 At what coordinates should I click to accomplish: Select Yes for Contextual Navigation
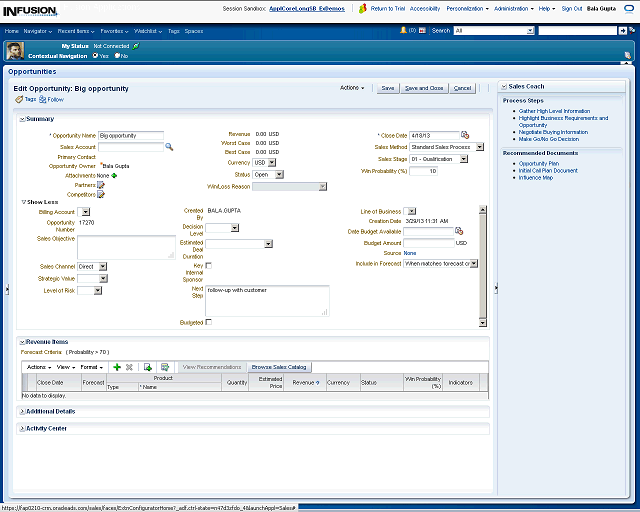click(94, 55)
